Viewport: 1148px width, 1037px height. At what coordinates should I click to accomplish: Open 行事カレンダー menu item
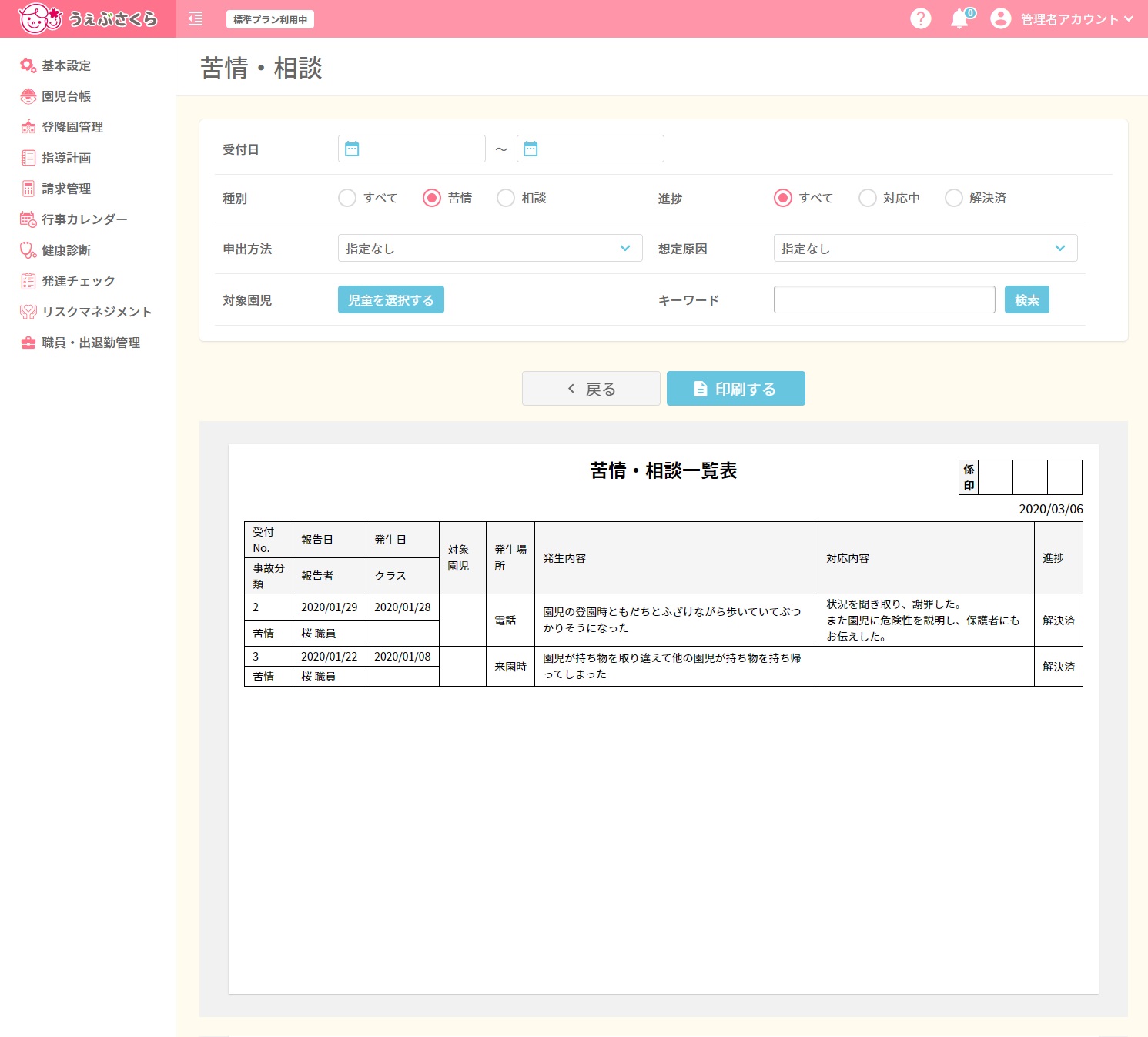pyautogui.click(x=85, y=219)
